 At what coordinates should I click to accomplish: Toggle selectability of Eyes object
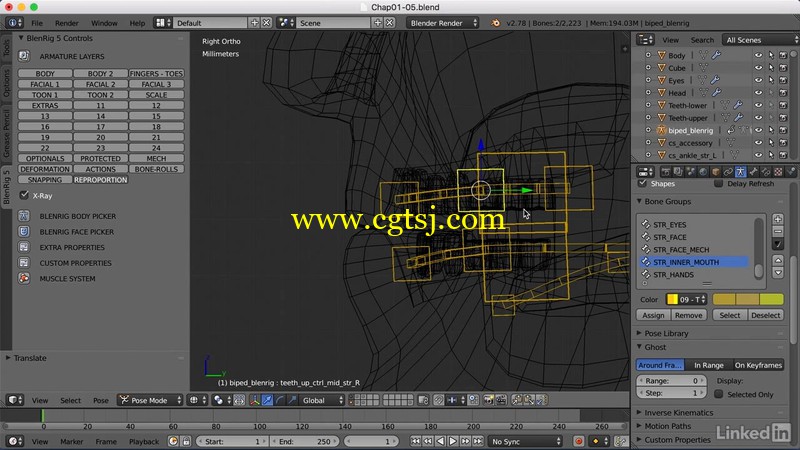(x=771, y=80)
